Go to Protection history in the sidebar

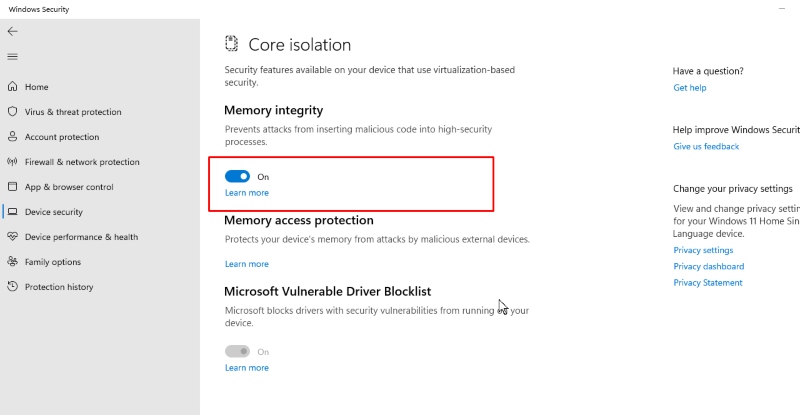tap(59, 287)
